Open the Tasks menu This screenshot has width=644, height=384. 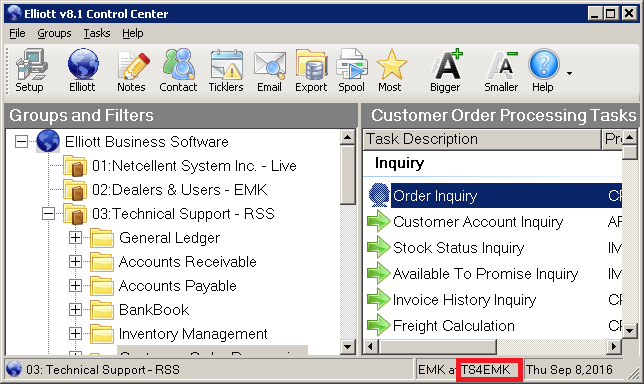coord(97,33)
